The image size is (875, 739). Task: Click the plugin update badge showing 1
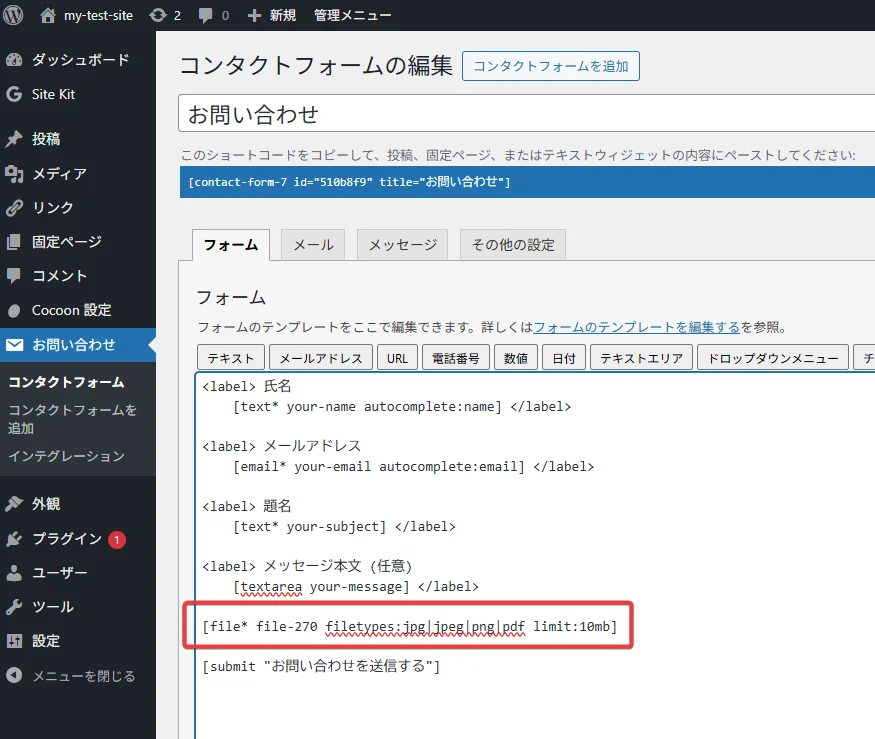[x=117, y=540]
